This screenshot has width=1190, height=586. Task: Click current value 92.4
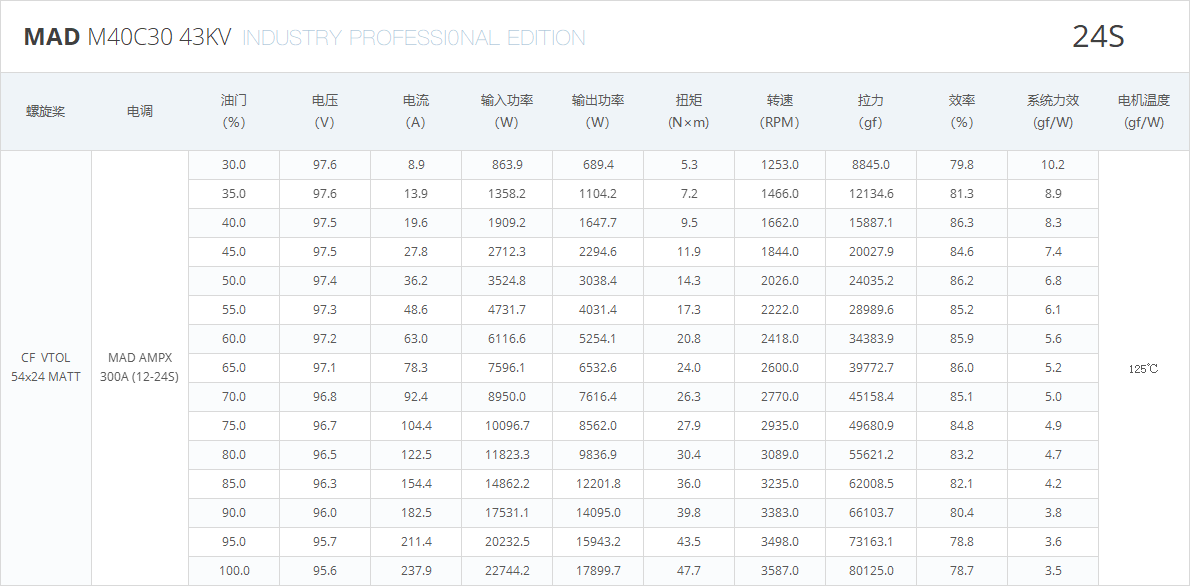click(x=416, y=396)
